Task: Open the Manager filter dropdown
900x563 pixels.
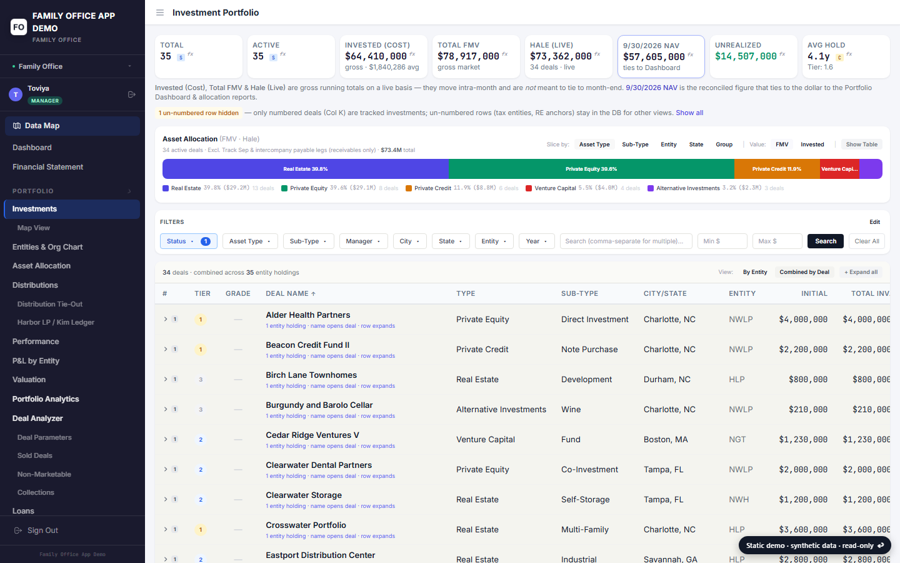Action: [363, 241]
